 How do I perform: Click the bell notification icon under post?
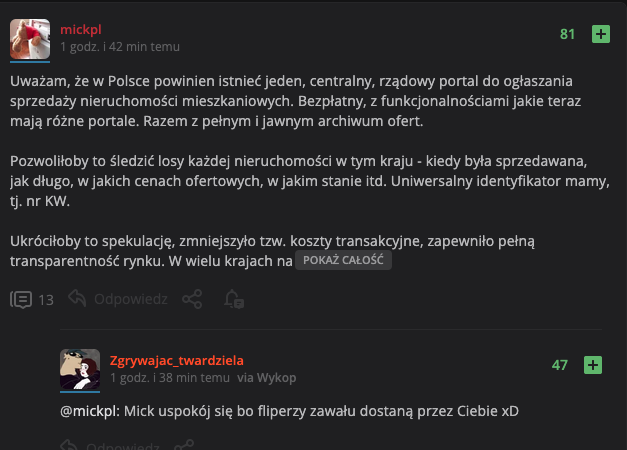click(233, 299)
